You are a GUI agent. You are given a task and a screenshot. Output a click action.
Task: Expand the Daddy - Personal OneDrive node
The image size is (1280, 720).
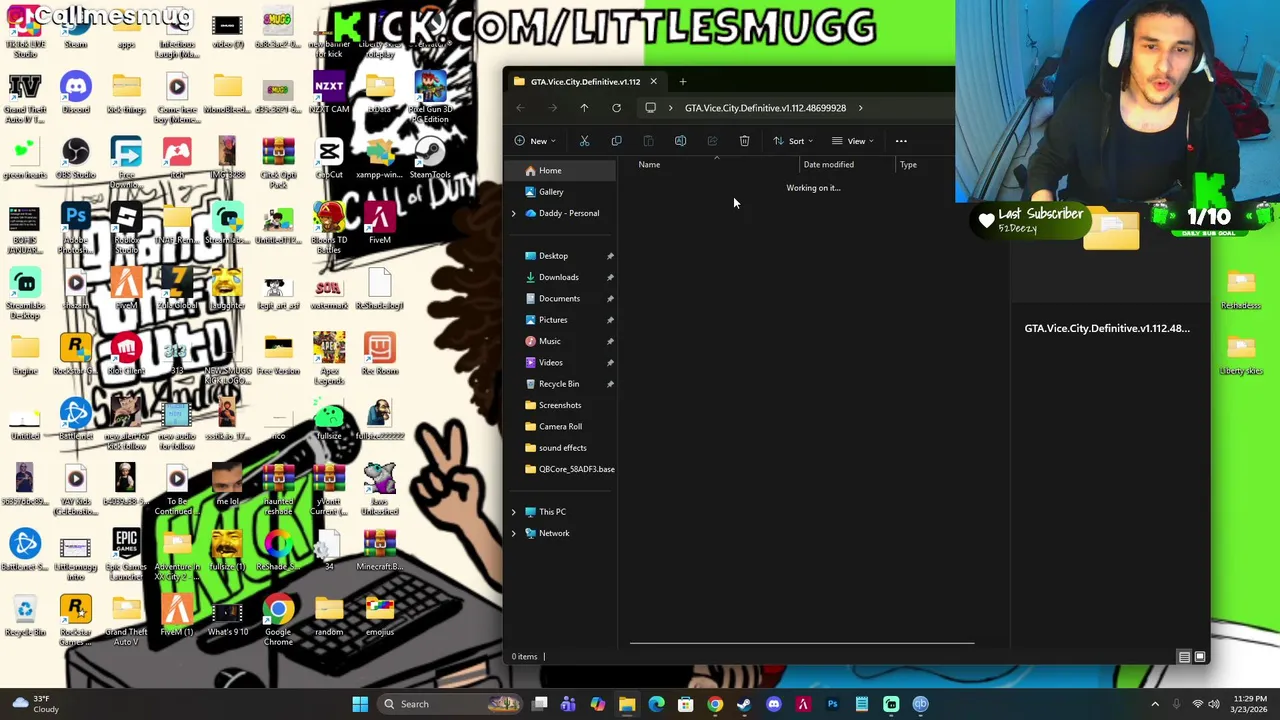click(x=514, y=213)
